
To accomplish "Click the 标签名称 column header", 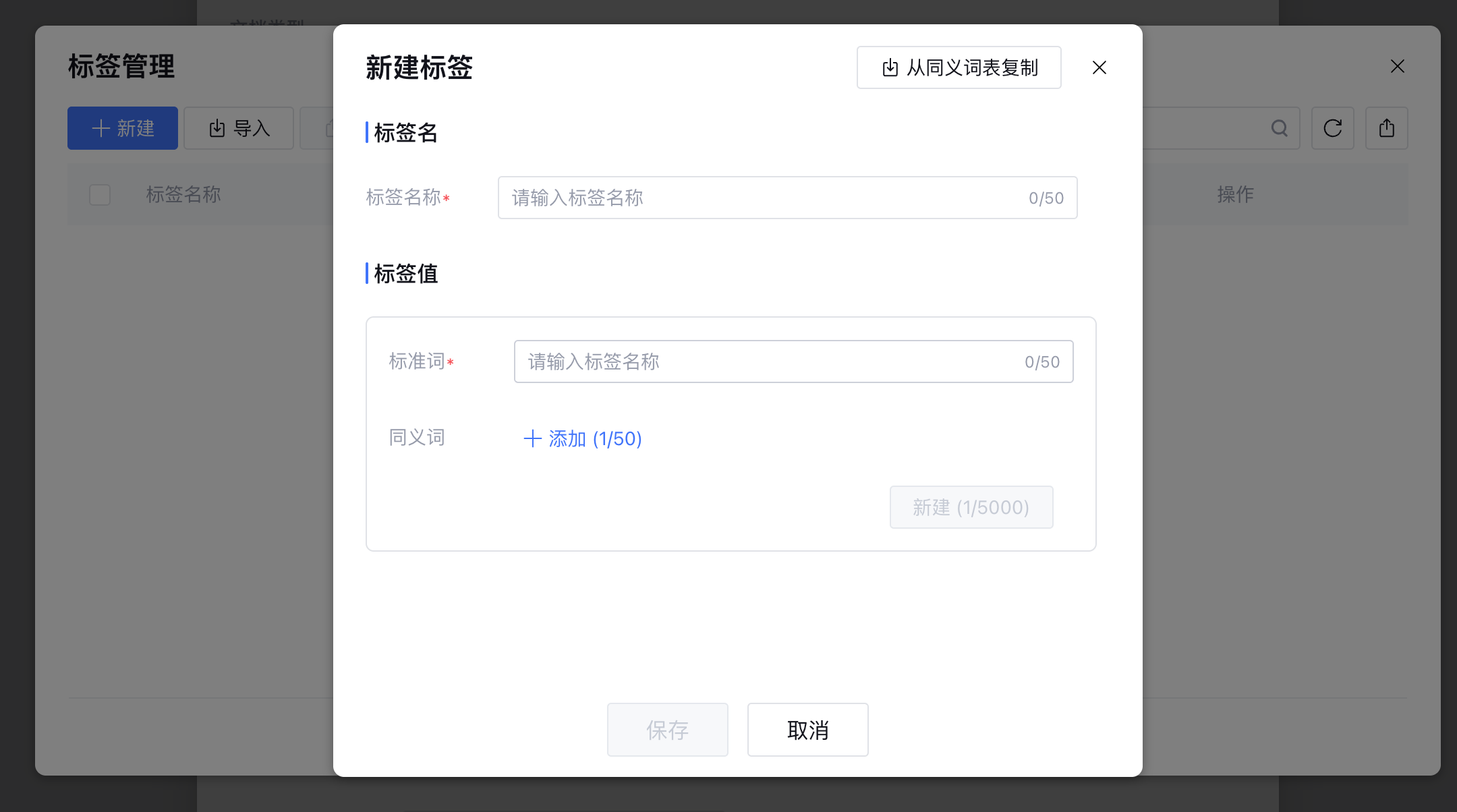I will click(183, 195).
